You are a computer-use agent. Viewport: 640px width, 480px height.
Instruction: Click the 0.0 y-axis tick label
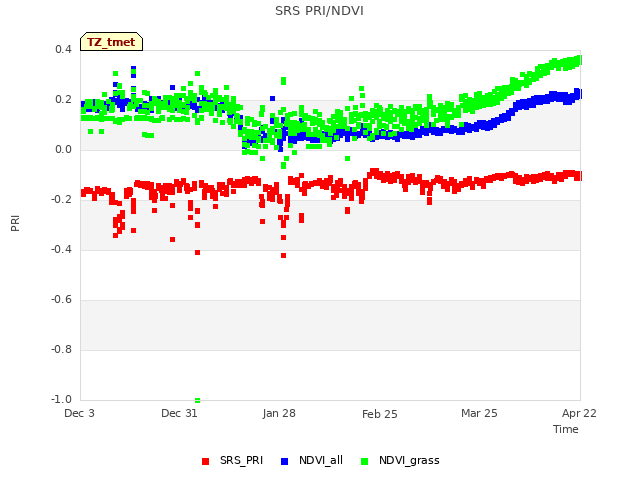(63, 149)
